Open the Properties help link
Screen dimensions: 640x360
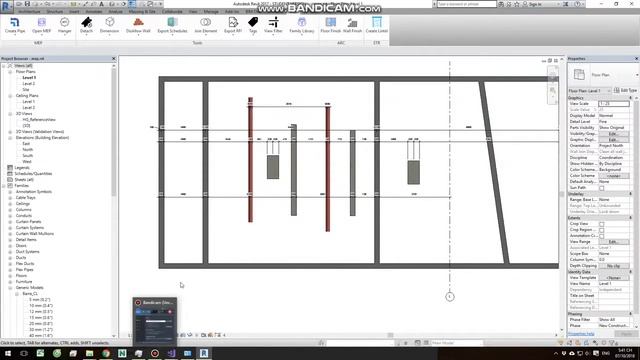coord(581,334)
